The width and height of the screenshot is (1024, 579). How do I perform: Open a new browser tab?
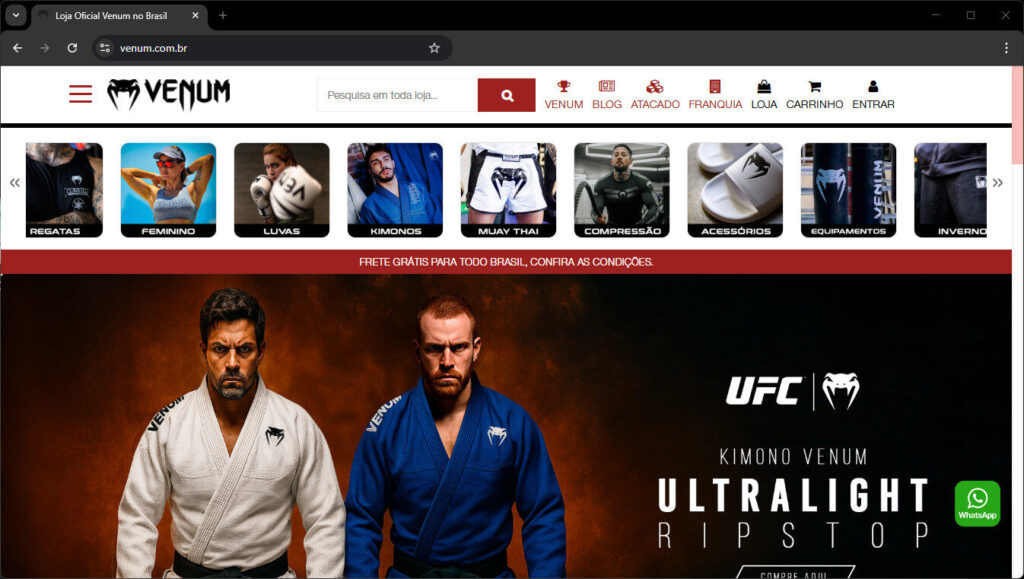tap(223, 15)
